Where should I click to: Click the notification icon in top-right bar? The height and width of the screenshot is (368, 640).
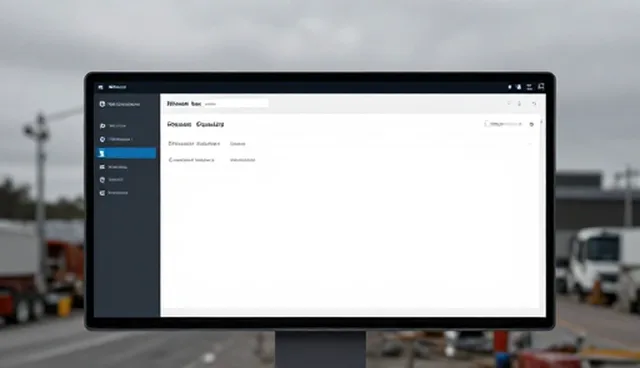(509, 87)
